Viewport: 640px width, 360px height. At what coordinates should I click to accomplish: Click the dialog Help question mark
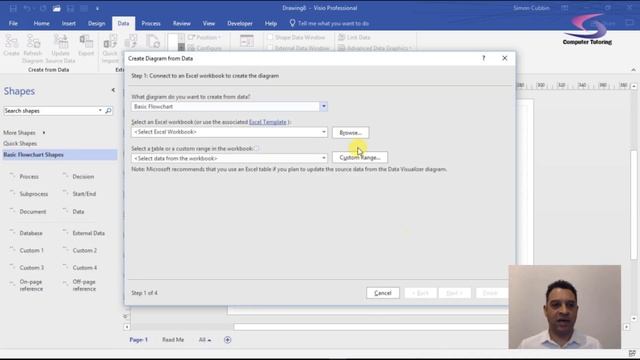pos(484,58)
